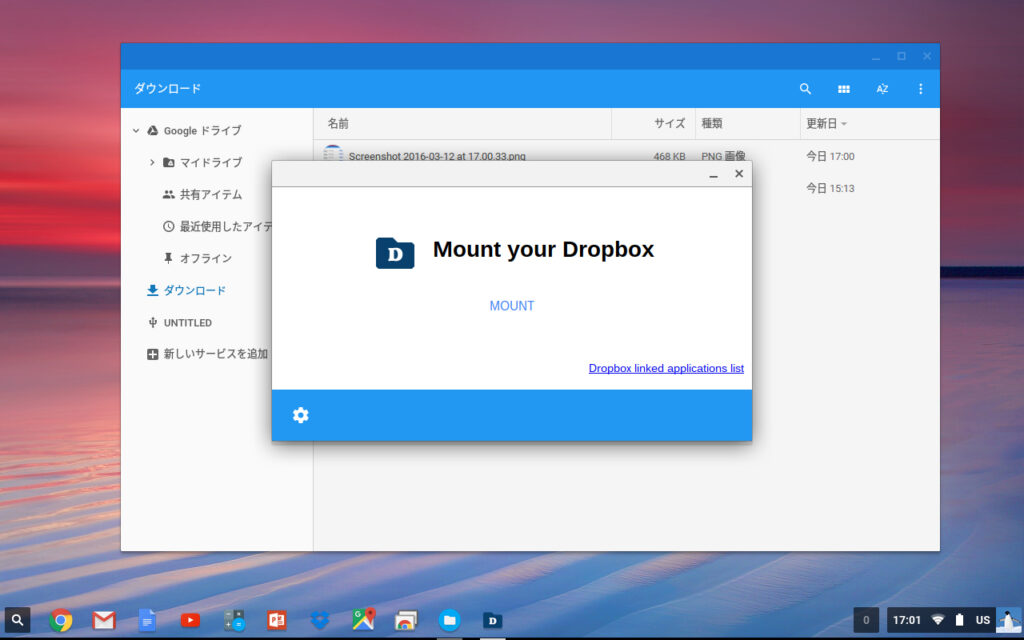
Task: Click the Dropbox folder logo beside the heading
Action: coord(395,253)
